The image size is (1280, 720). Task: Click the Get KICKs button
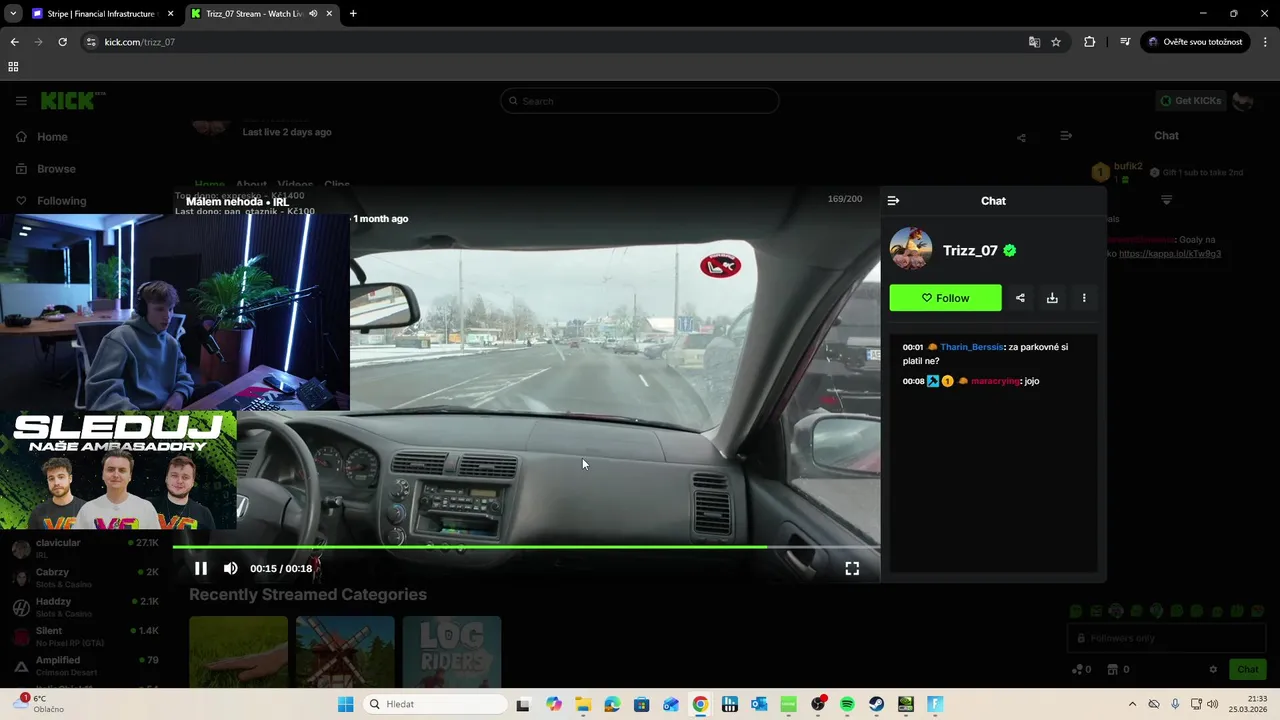(x=1190, y=101)
